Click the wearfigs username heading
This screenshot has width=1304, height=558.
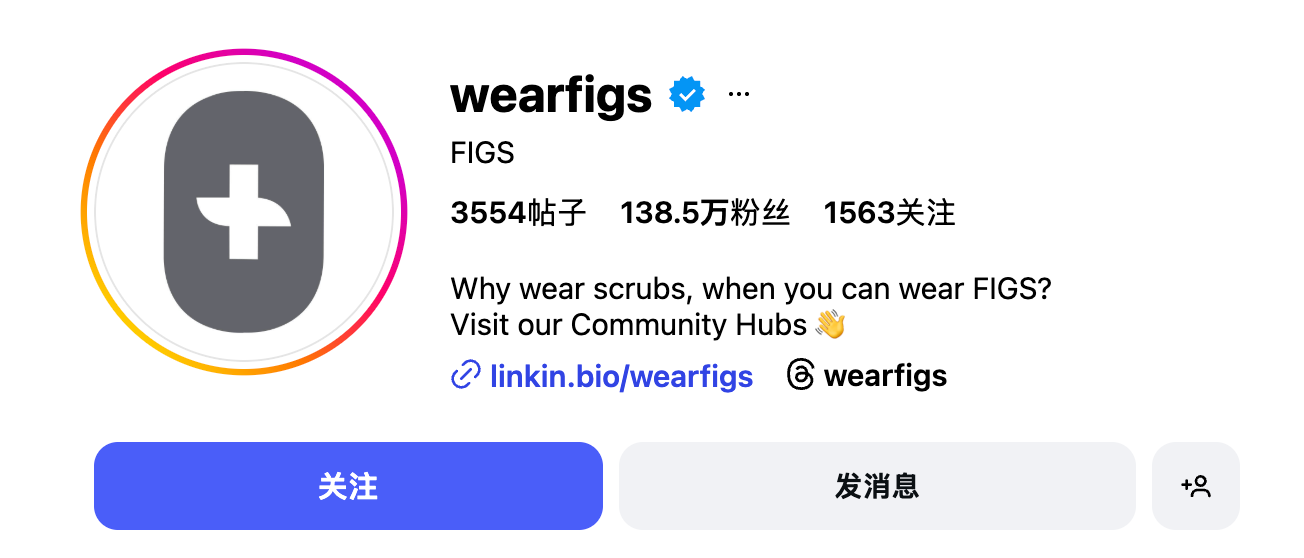(x=551, y=95)
